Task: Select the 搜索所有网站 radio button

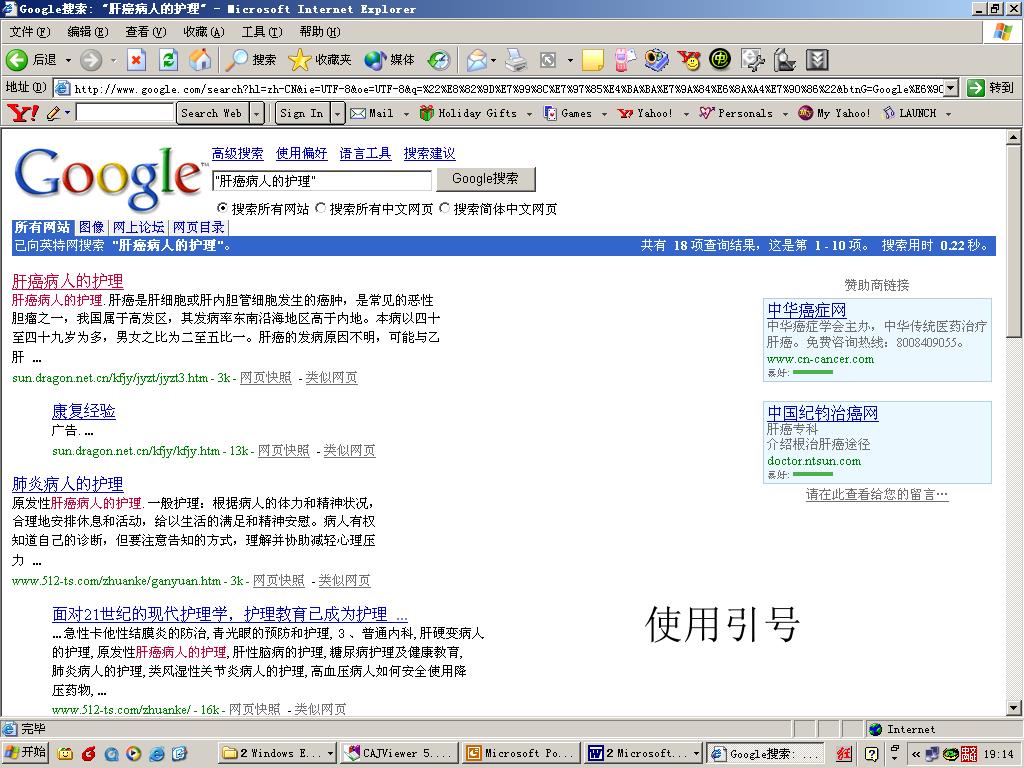Action: point(222,208)
